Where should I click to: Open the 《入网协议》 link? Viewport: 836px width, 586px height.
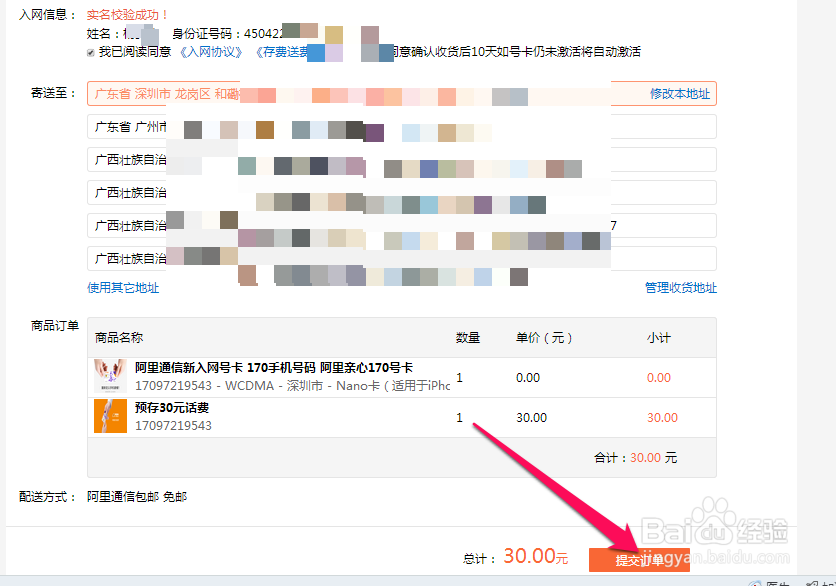211,52
